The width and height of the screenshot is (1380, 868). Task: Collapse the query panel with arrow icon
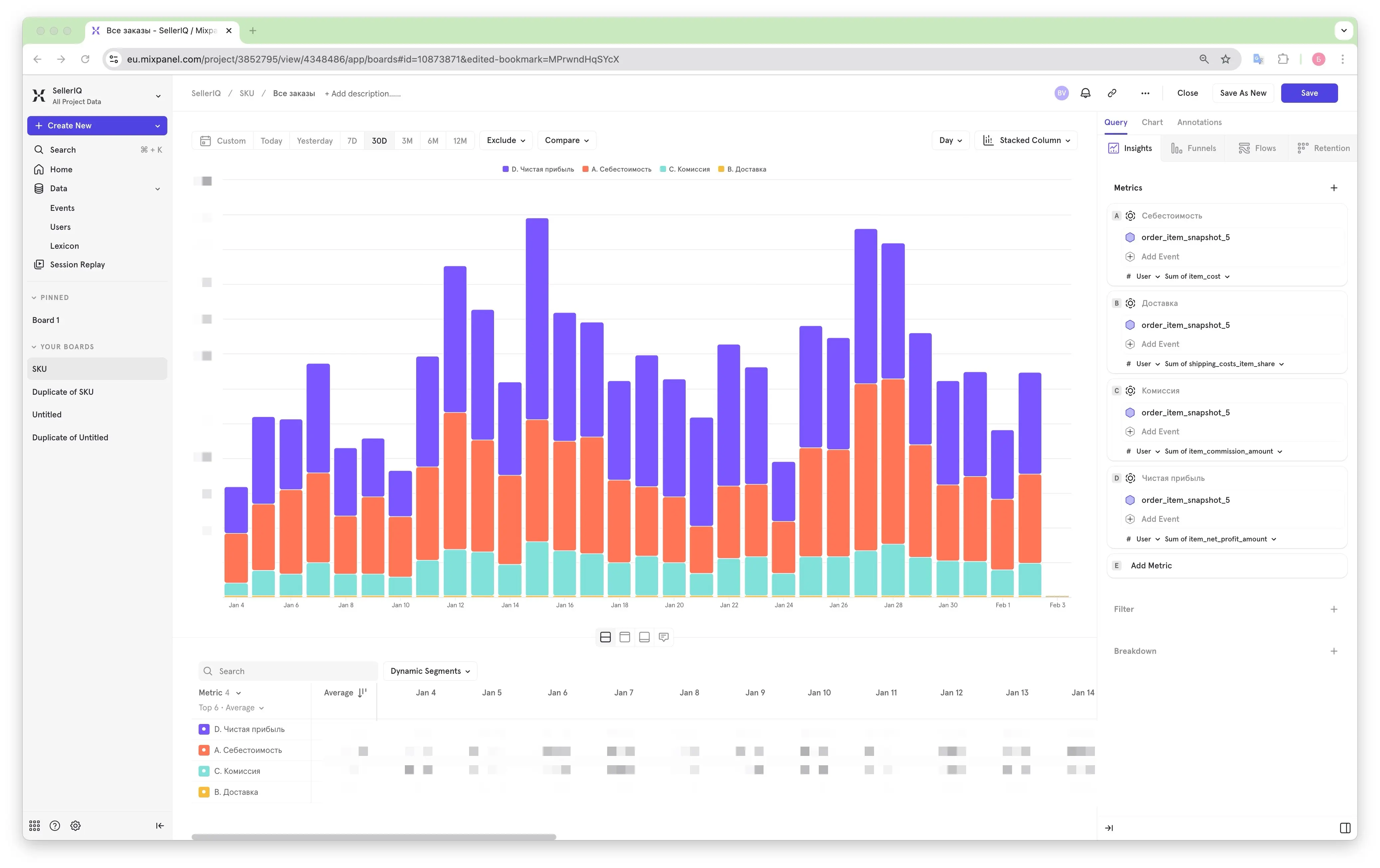(1109, 828)
